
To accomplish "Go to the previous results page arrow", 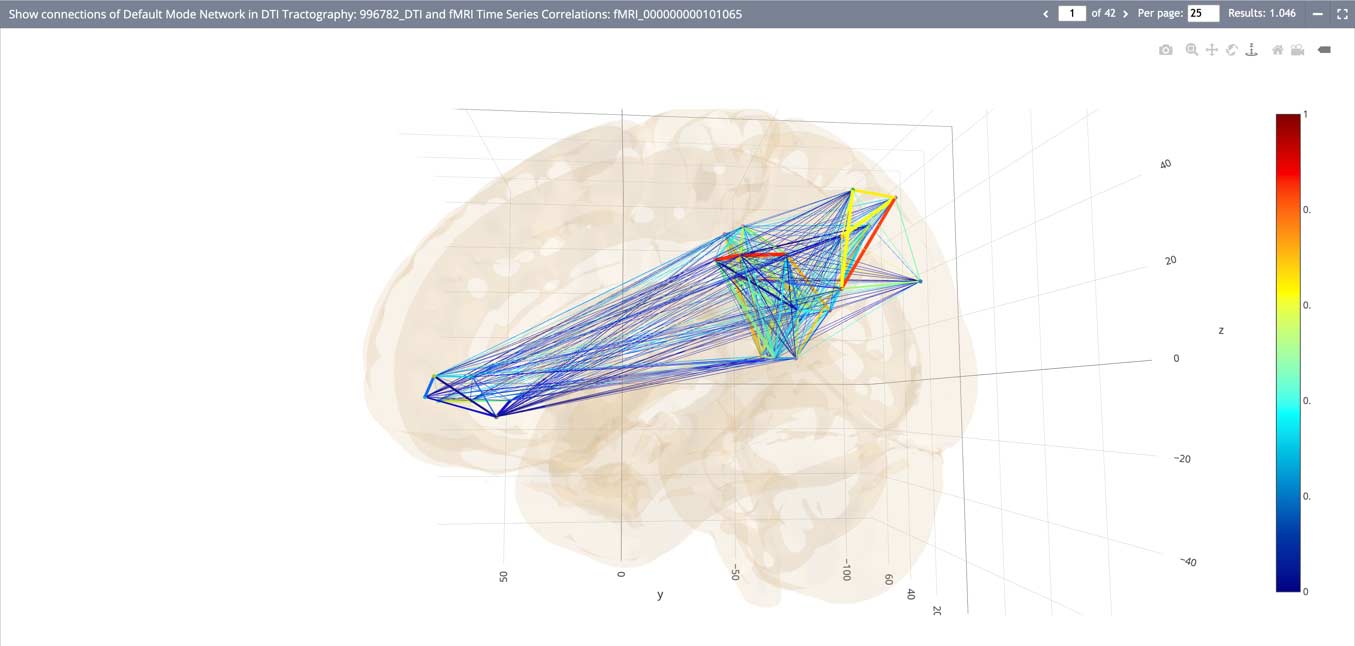I will pyautogui.click(x=1046, y=14).
